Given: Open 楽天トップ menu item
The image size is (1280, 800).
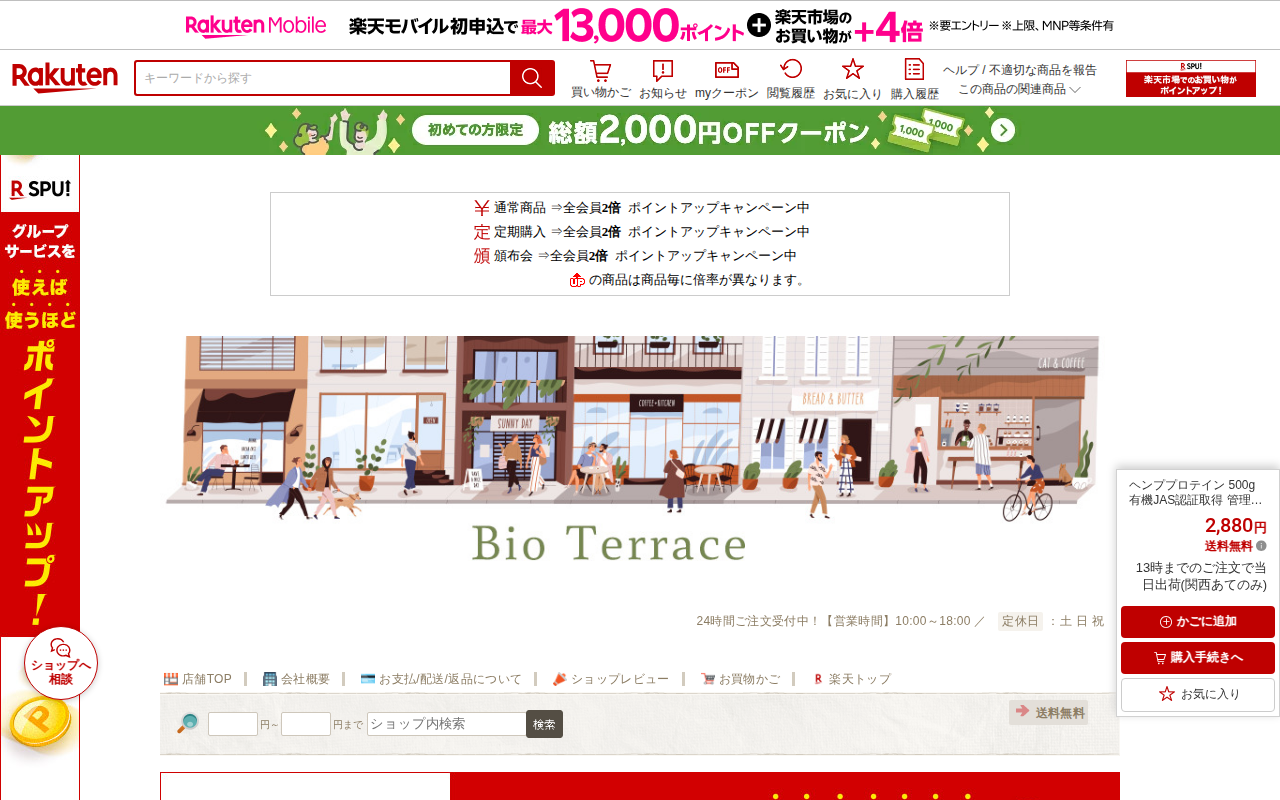Looking at the screenshot, I should coord(851,679).
